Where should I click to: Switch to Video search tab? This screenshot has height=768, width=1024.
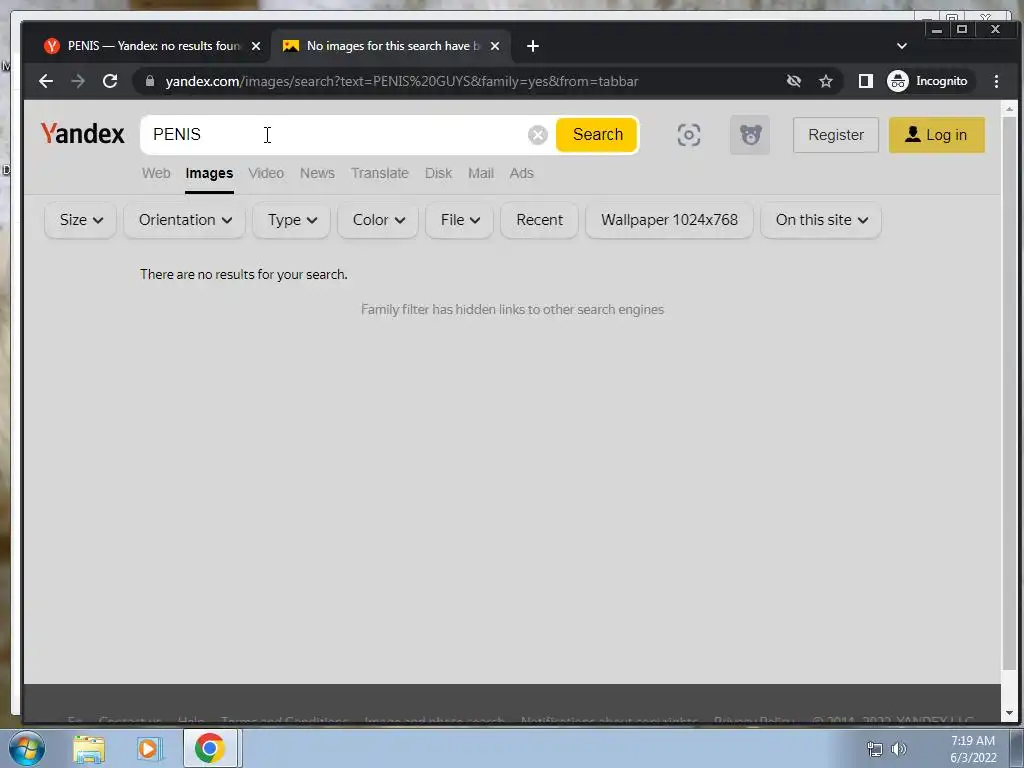(266, 173)
